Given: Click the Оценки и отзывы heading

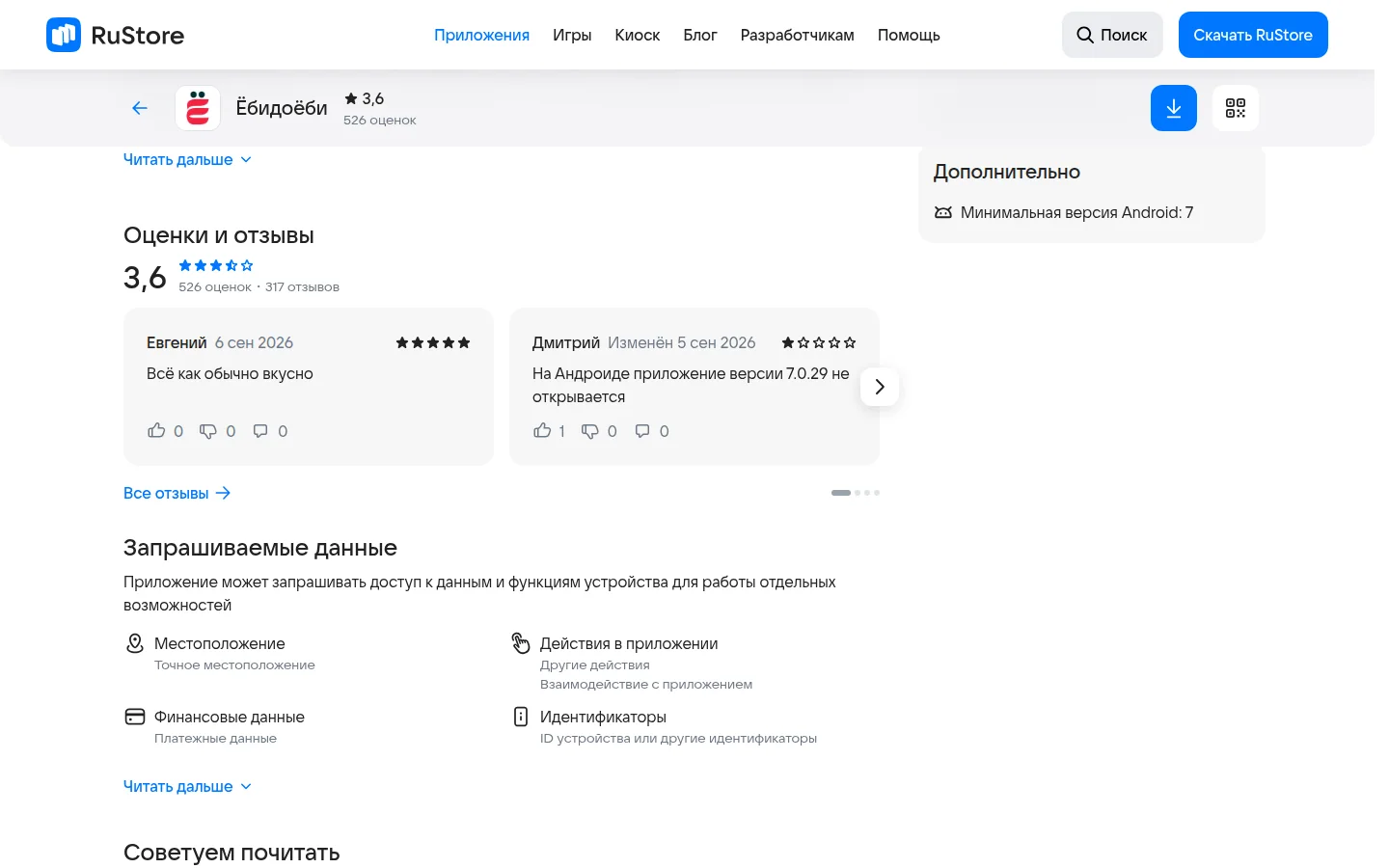Looking at the screenshot, I should click(x=219, y=235).
